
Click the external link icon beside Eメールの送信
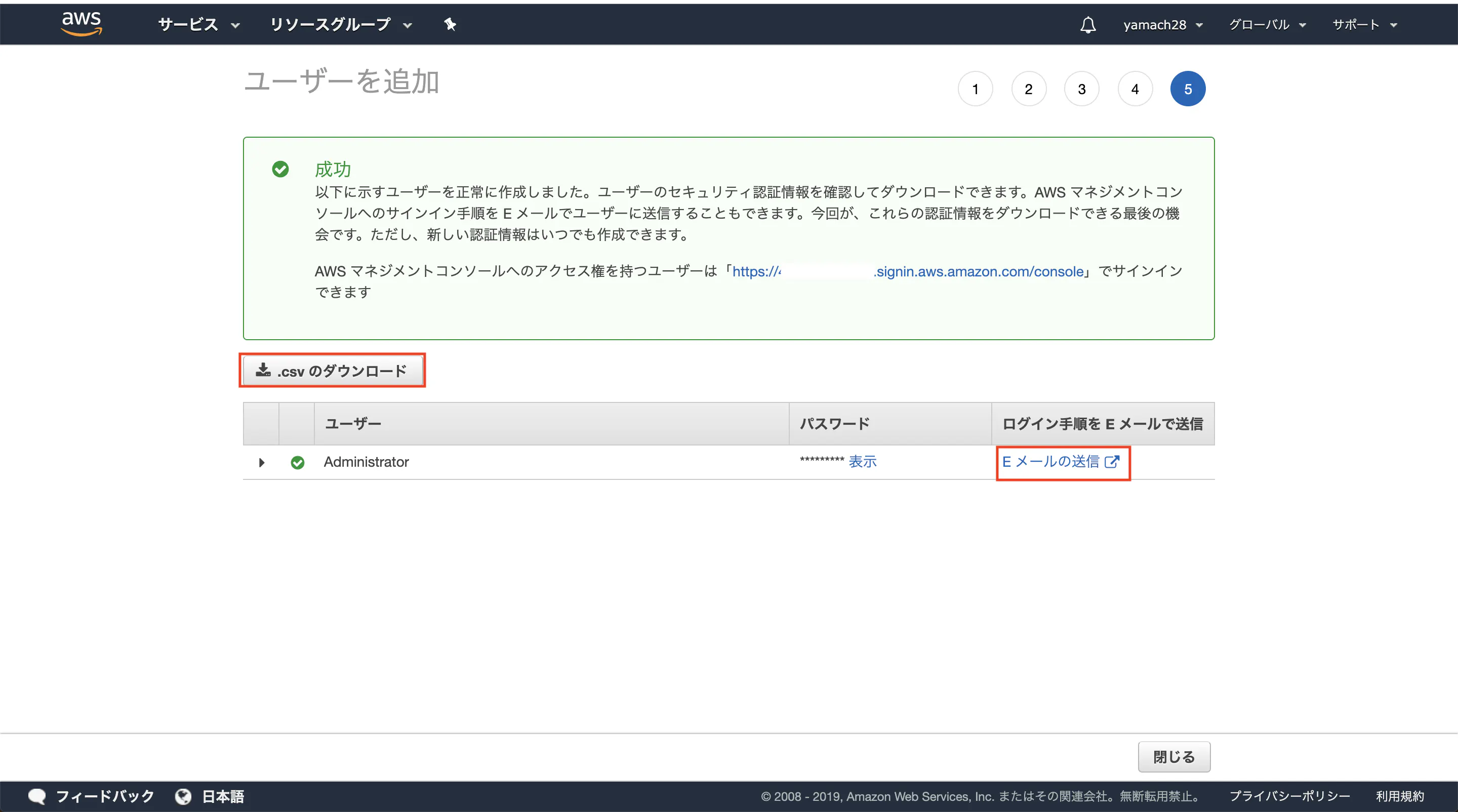[1112, 462]
